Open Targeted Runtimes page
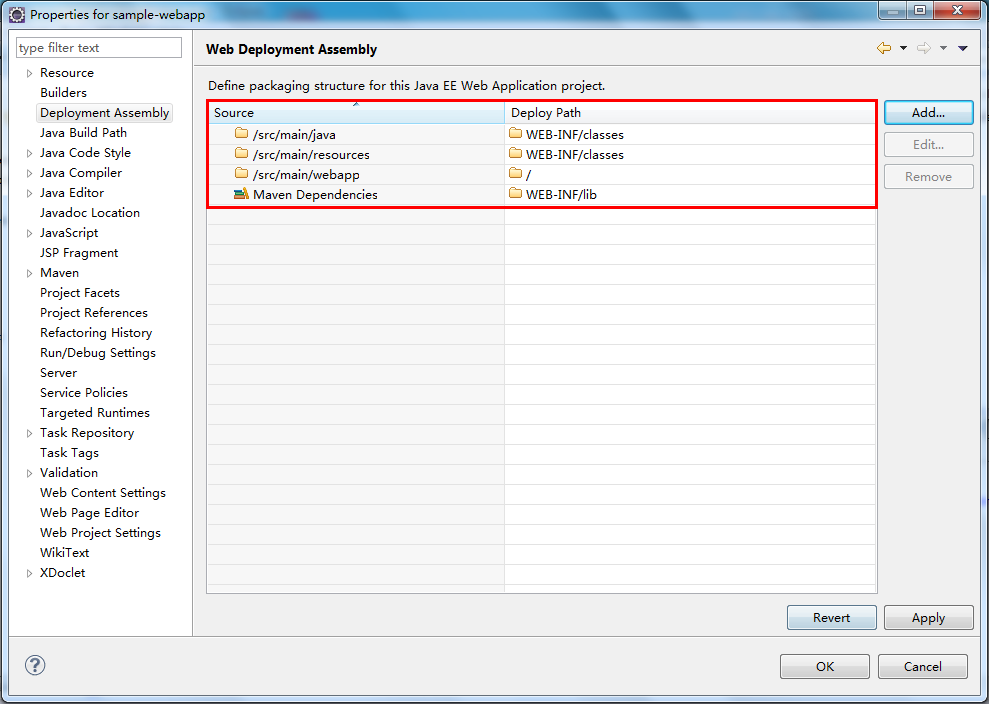 point(95,413)
